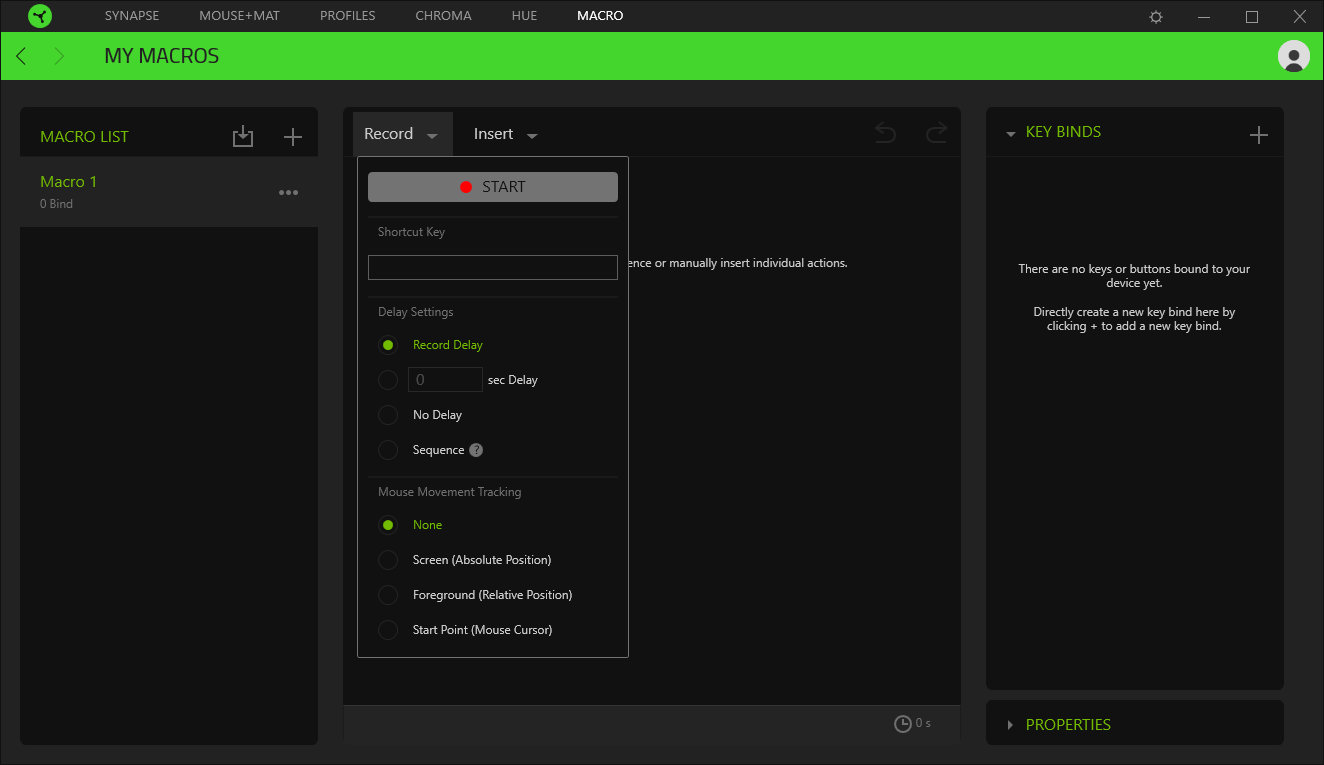Open Macro 1 options ellipsis menu

point(289,193)
